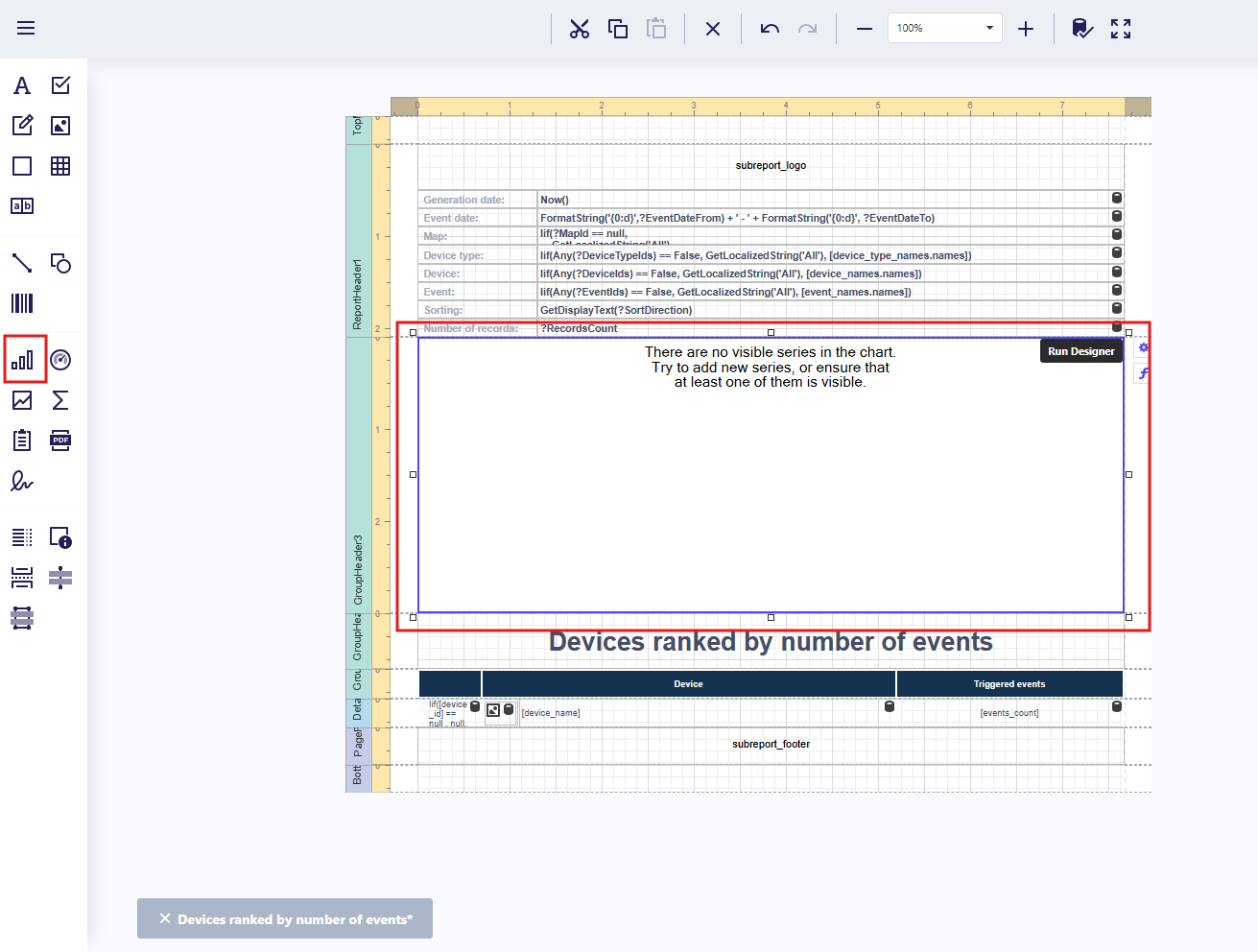The height and width of the screenshot is (952, 1258).
Task: Toggle full screen mode
Action: point(1121,29)
